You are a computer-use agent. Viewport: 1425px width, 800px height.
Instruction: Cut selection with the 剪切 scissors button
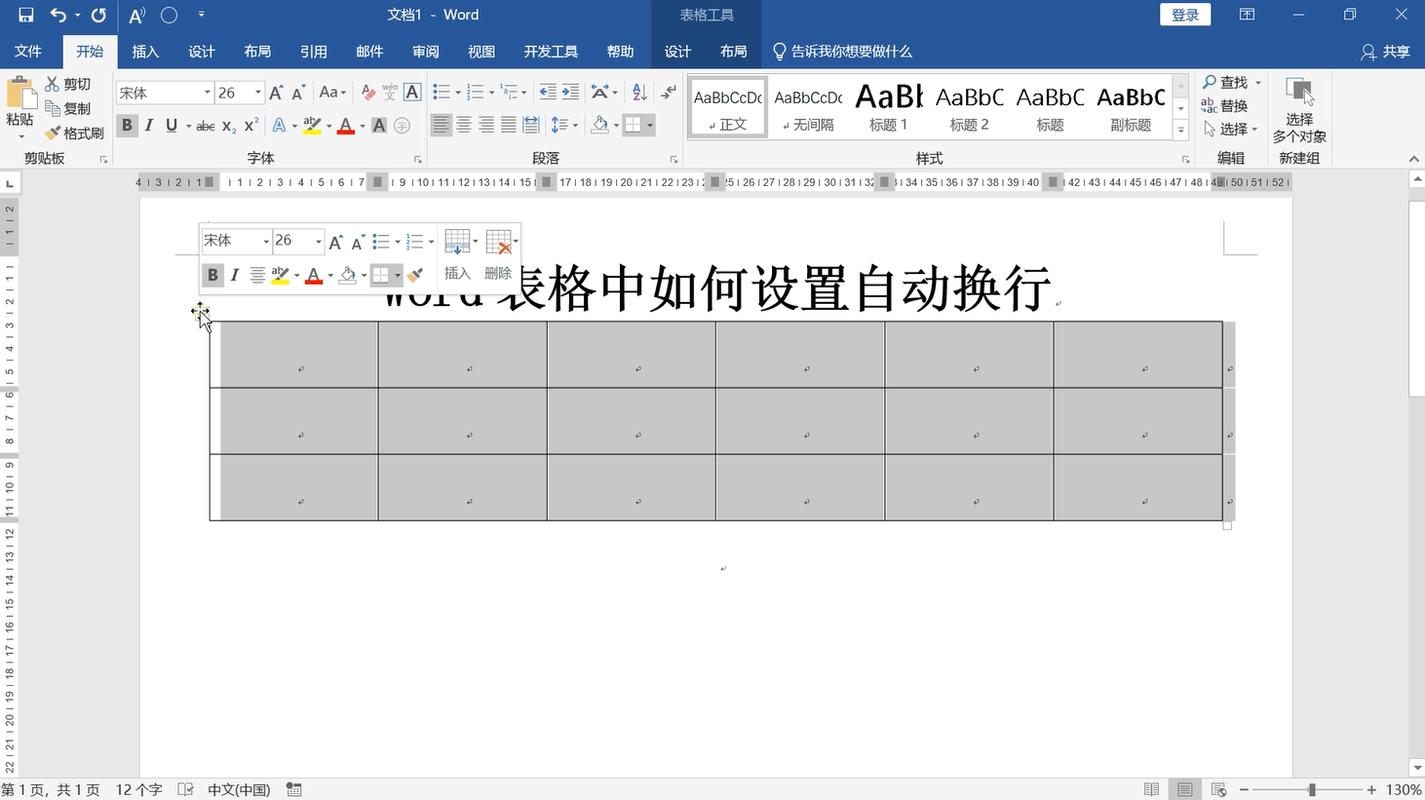click(68, 84)
